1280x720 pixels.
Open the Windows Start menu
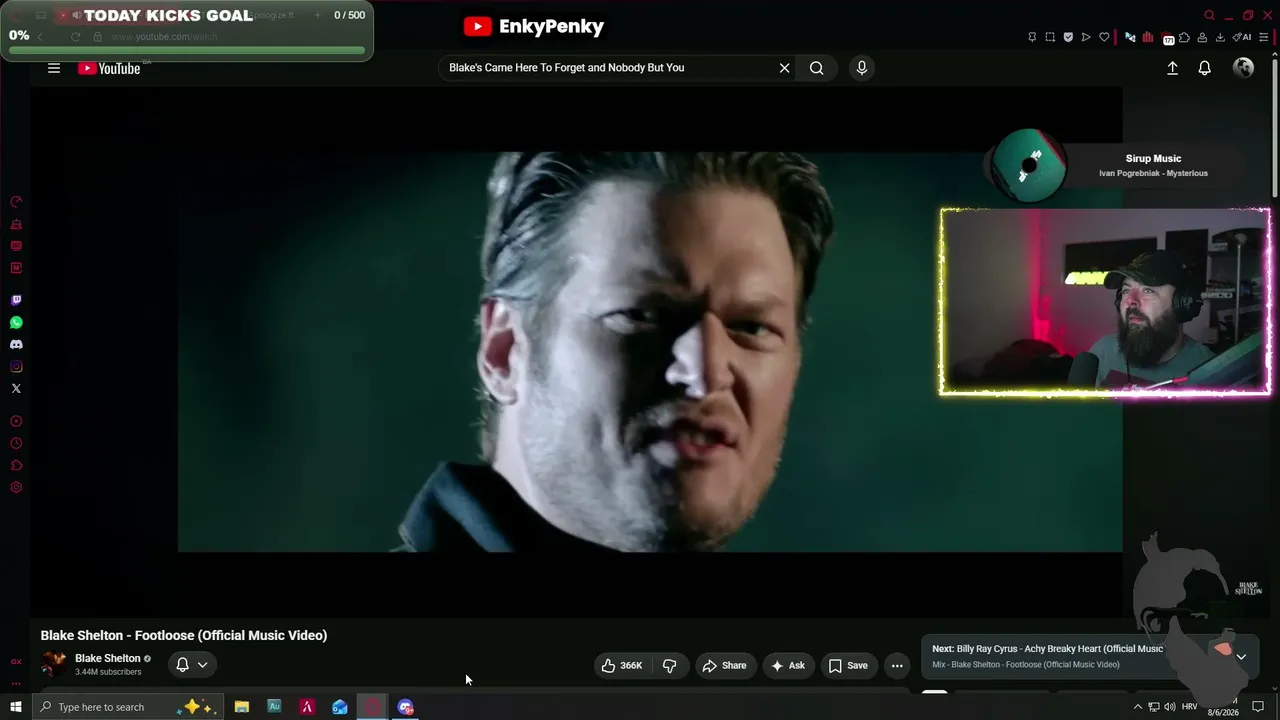click(x=16, y=707)
